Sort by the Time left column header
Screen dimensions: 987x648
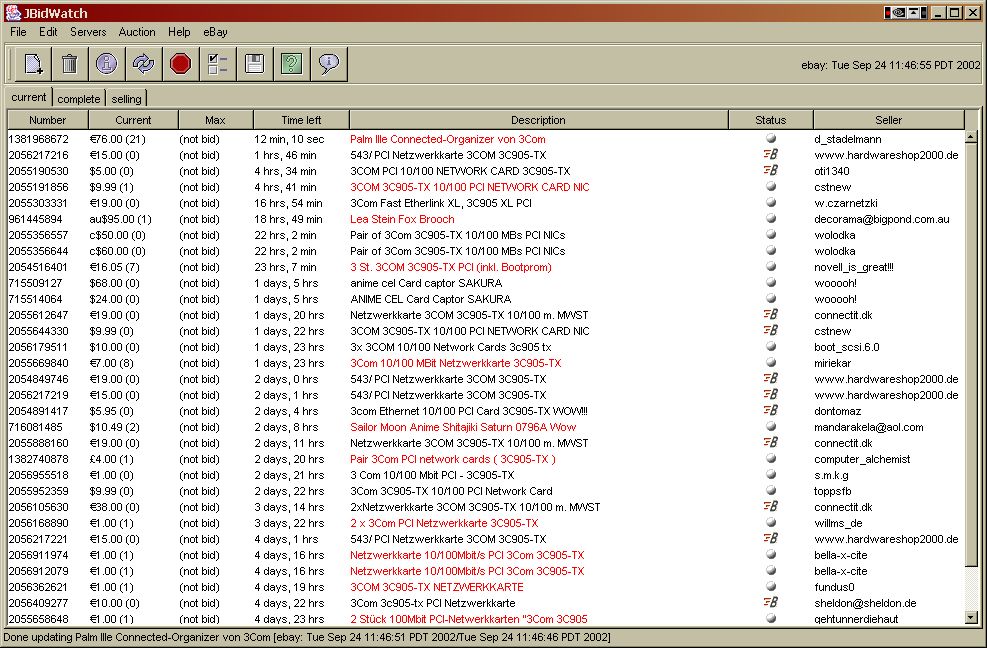point(301,120)
